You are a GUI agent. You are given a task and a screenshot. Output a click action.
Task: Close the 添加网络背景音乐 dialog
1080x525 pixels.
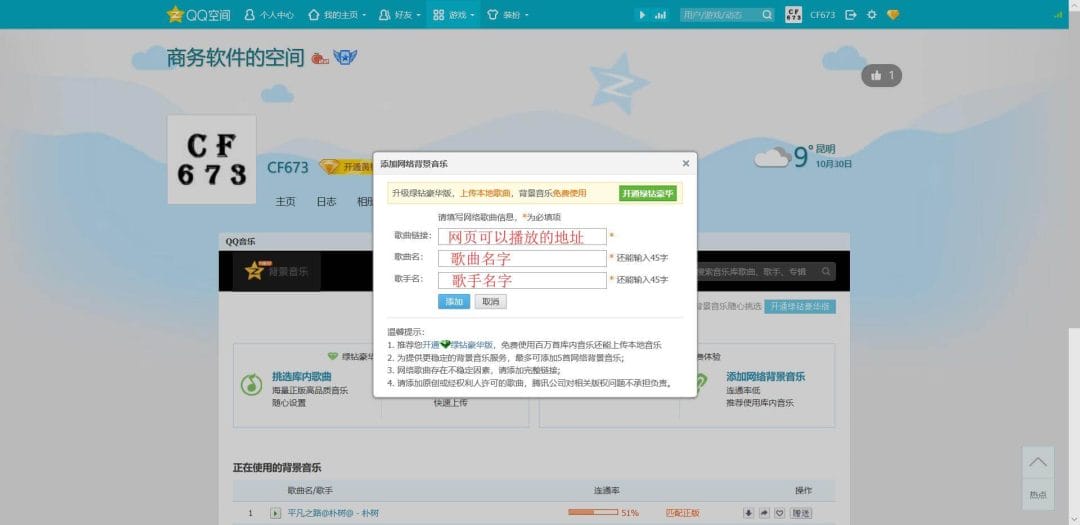click(x=685, y=163)
